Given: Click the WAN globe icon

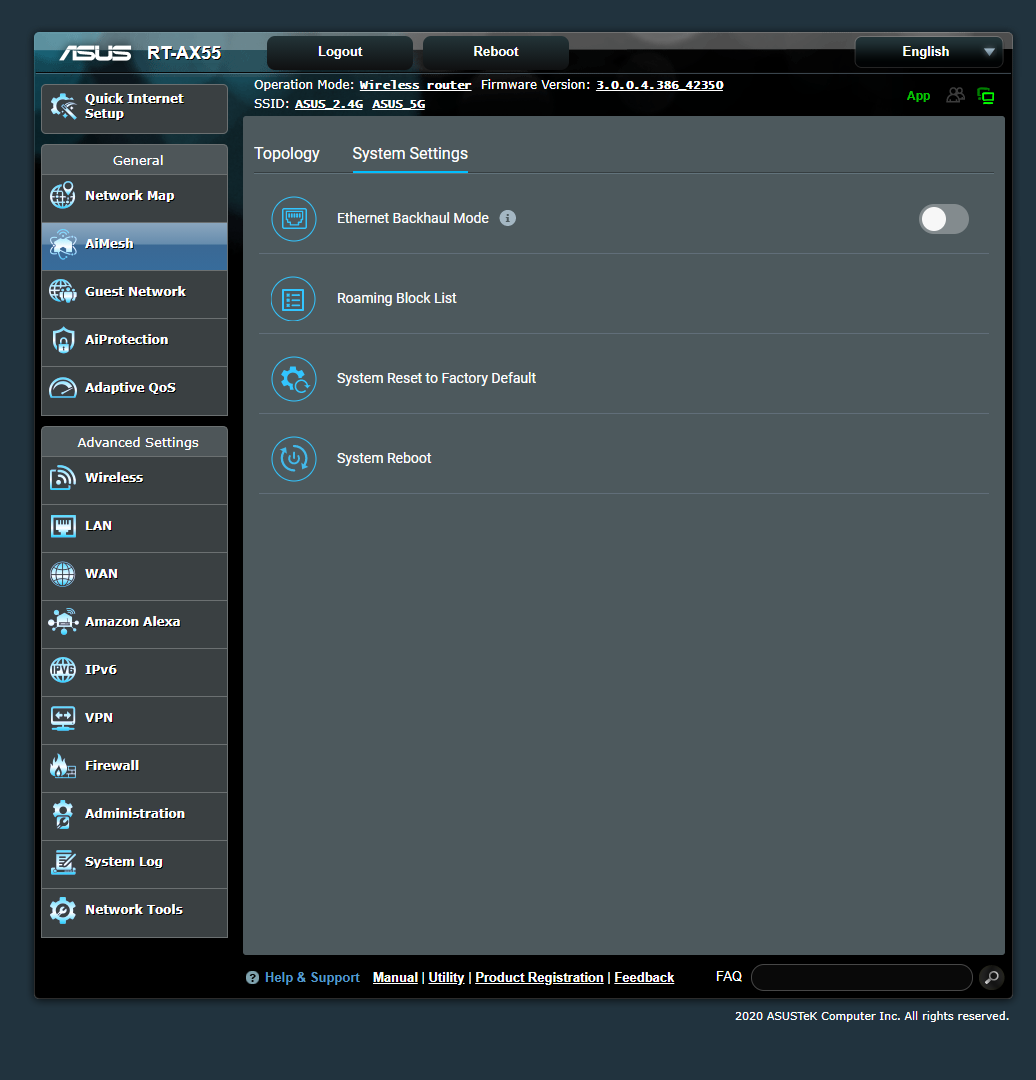Looking at the screenshot, I should click(63, 574).
